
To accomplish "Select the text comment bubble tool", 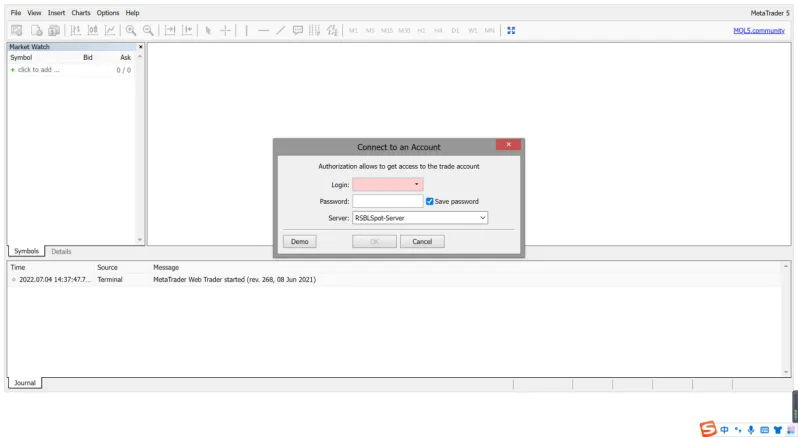I will [298, 31].
